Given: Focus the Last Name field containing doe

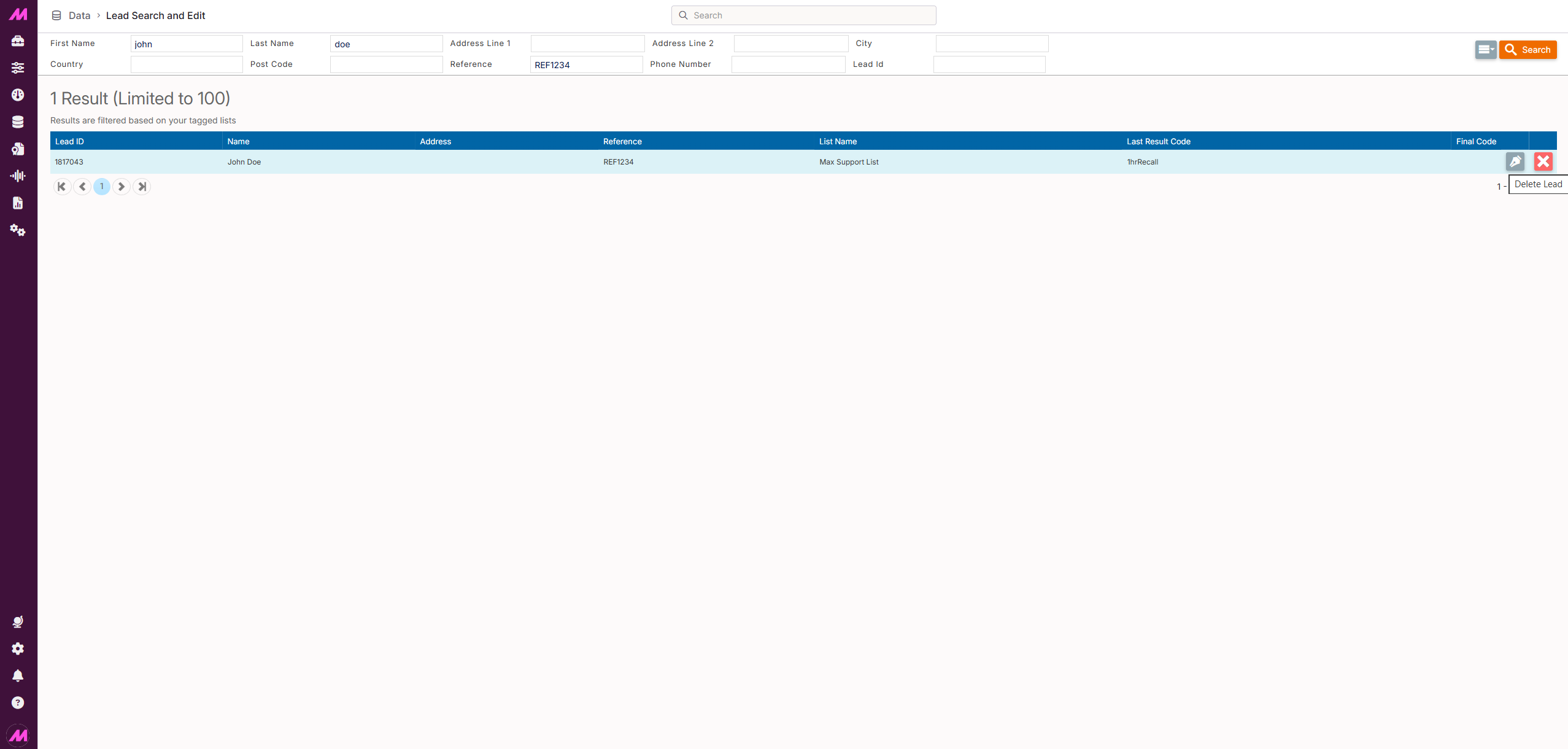Looking at the screenshot, I should coord(386,44).
